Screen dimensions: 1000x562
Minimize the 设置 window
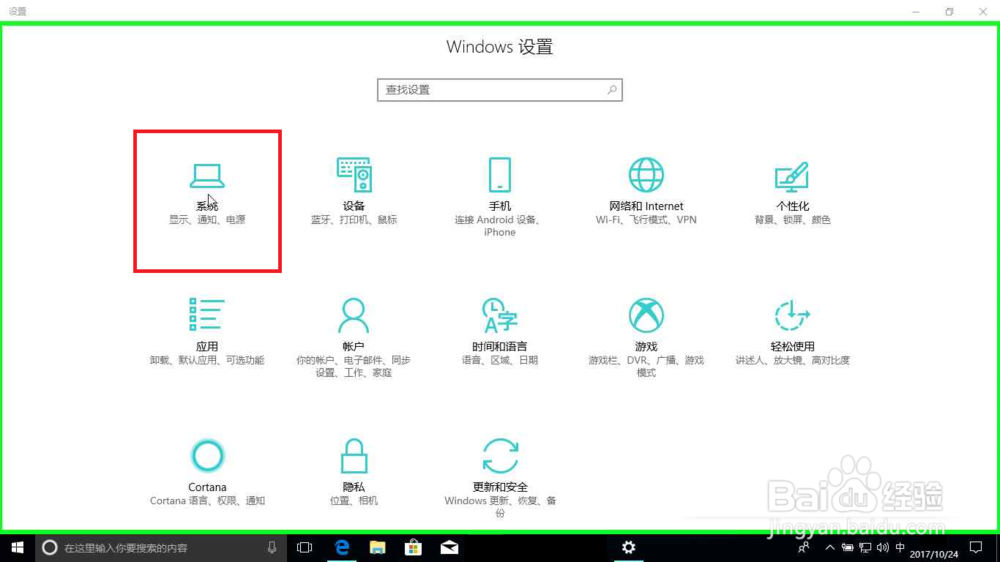click(916, 11)
